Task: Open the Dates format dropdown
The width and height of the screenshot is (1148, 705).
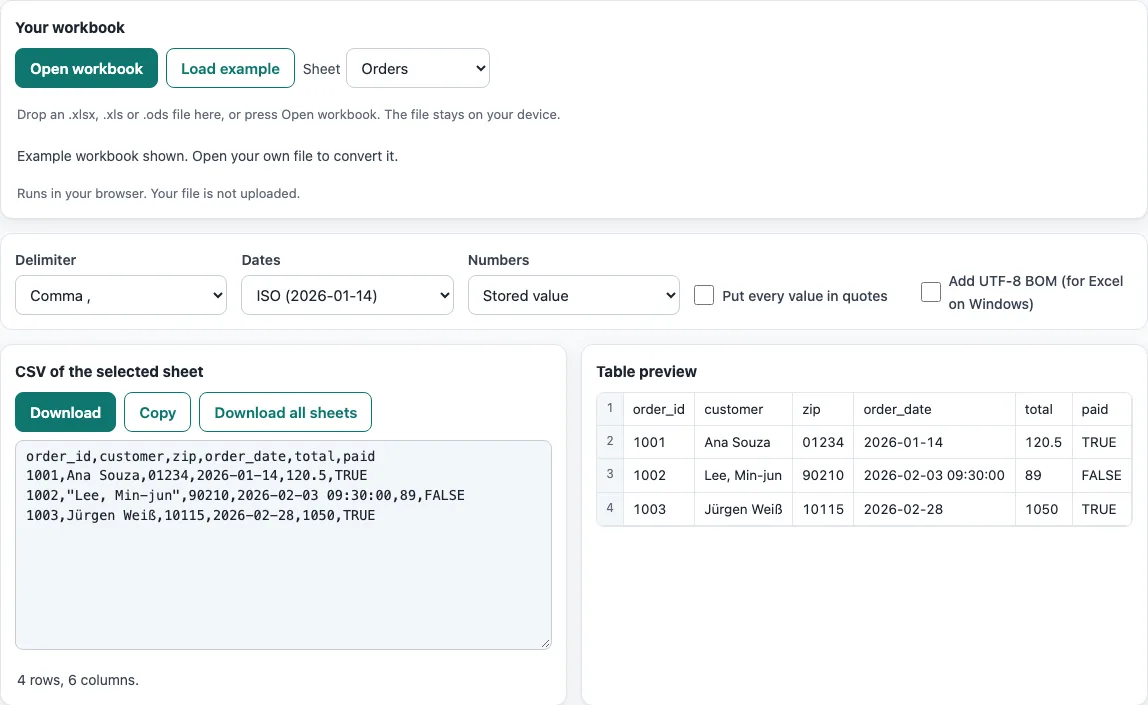Action: (347, 295)
